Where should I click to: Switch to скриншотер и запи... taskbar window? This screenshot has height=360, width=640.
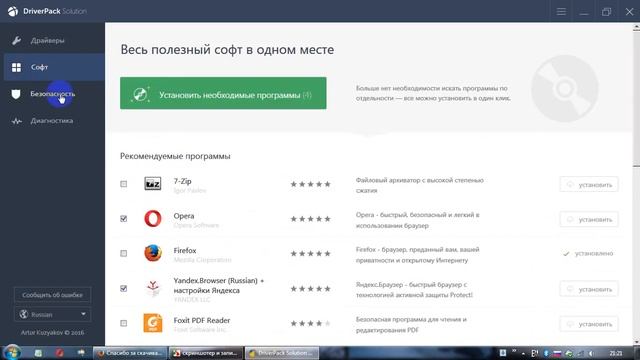point(206,353)
